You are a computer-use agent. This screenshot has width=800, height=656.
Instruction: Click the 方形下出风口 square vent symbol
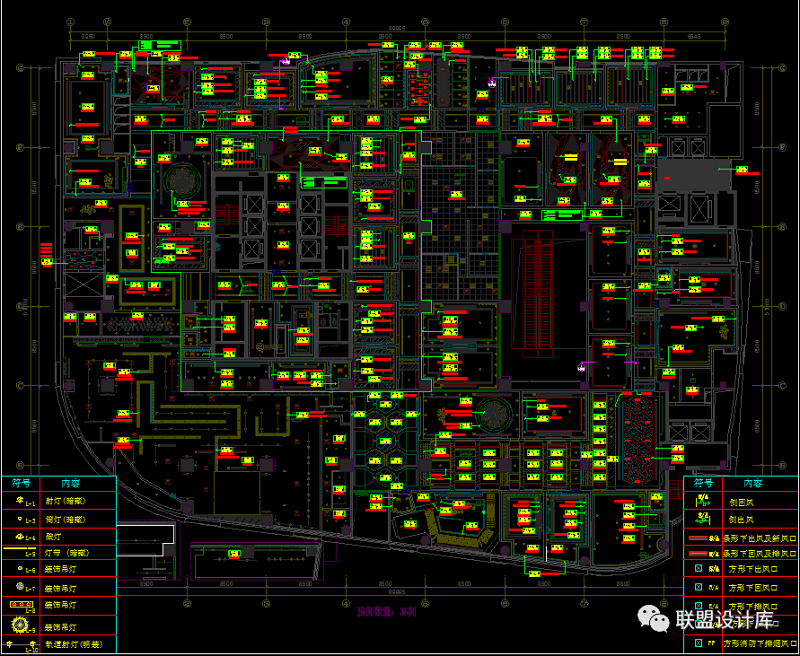[x=698, y=570]
